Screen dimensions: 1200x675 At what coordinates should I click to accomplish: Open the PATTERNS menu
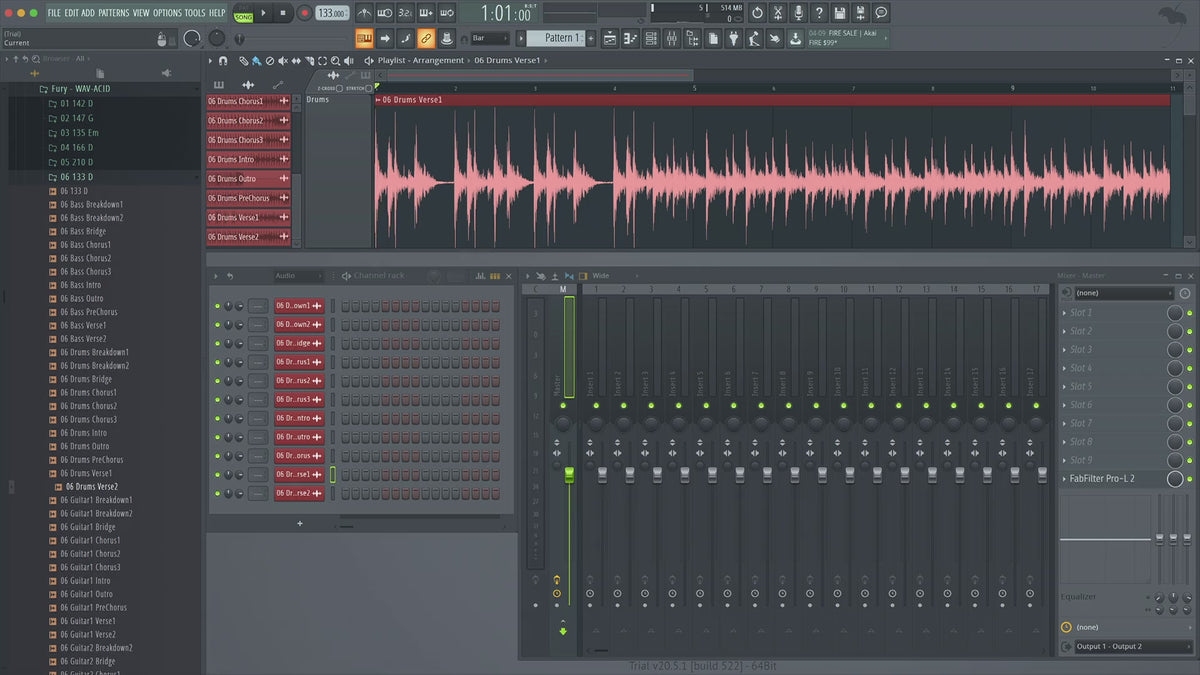(x=114, y=13)
